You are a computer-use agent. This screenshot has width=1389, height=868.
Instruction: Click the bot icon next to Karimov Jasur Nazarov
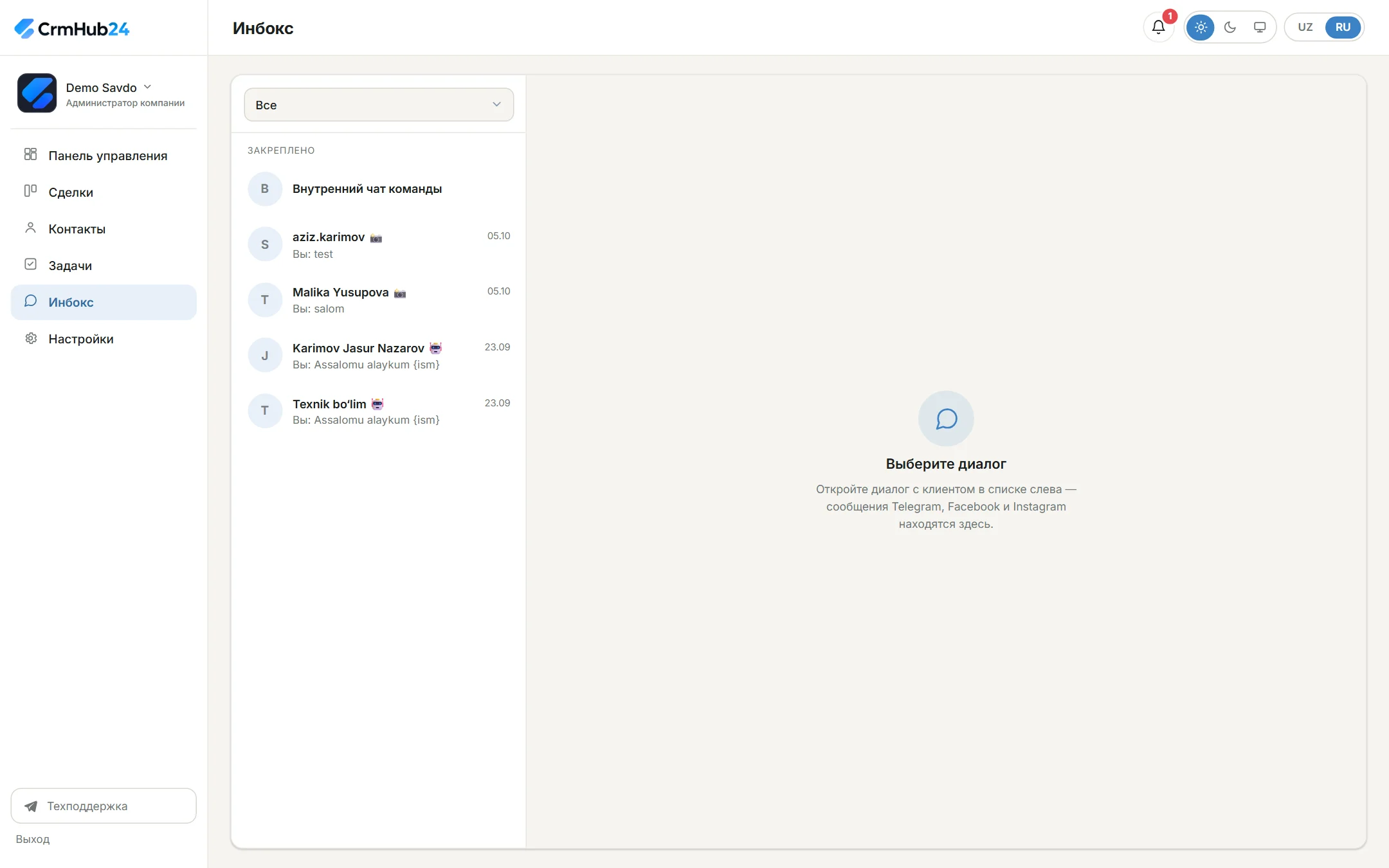click(436, 348)
